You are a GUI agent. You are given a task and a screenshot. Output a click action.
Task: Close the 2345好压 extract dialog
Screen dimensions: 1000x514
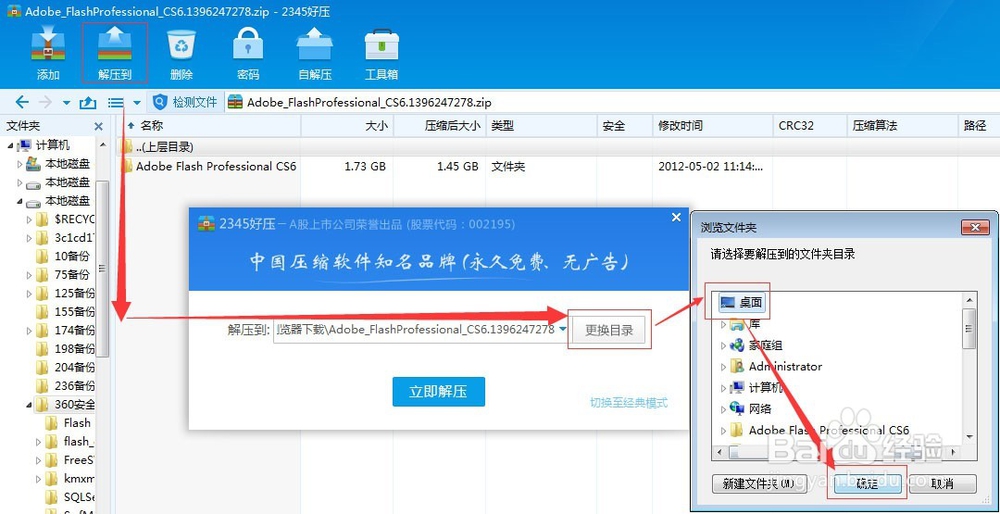(x=677, y=217)
